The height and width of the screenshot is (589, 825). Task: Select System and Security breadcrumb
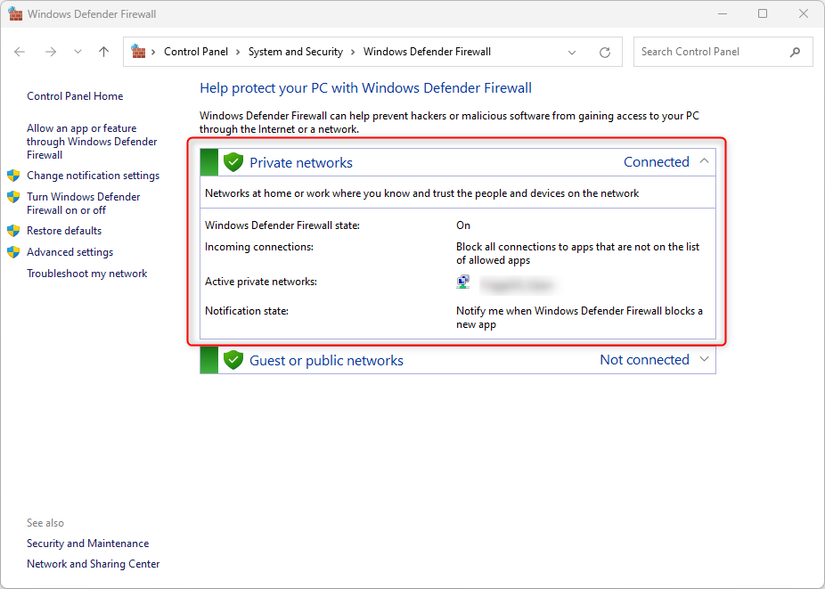click(295, 52)
